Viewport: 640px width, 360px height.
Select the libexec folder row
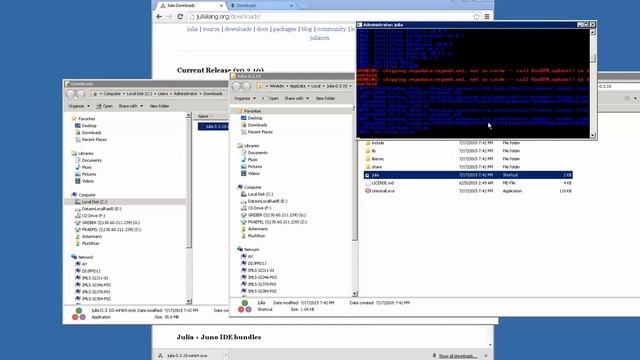[468, 159]
